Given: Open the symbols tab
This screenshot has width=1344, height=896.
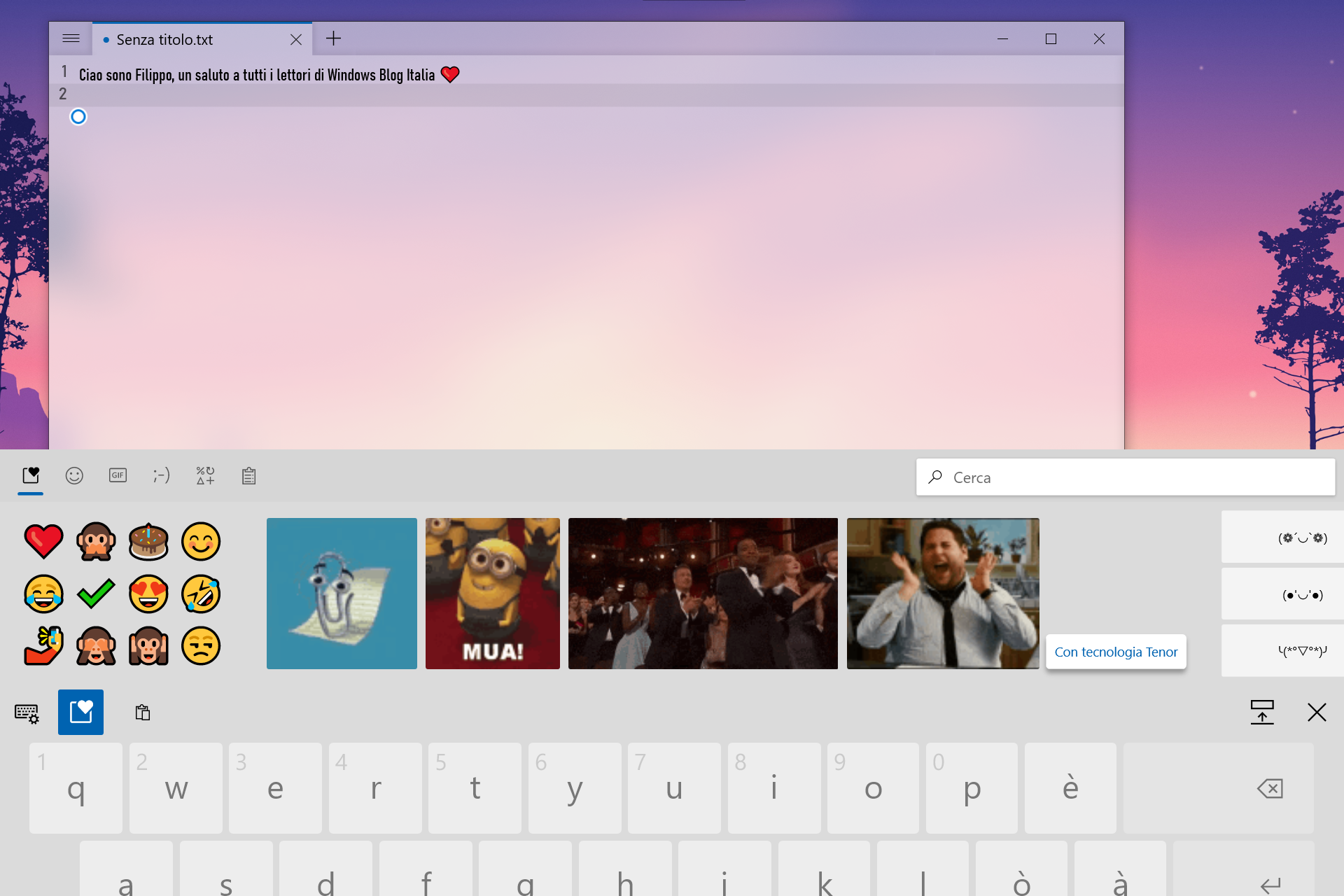Looking at the screenshot, I should (x=205, y=476).
